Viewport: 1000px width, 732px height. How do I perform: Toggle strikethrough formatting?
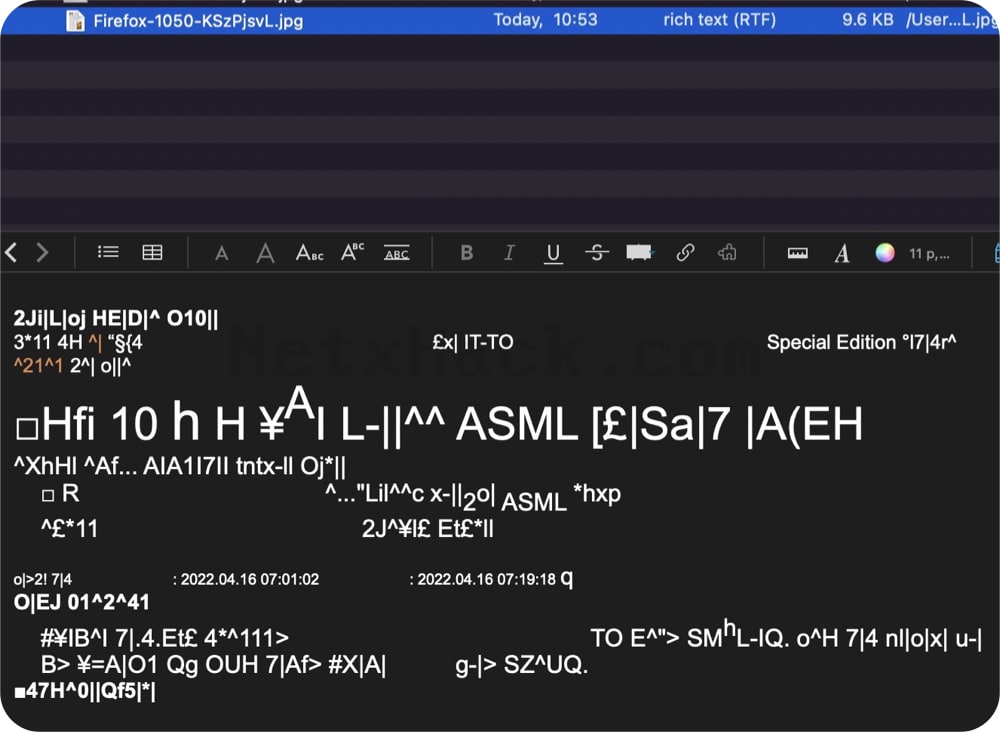[x=596, y=253]
